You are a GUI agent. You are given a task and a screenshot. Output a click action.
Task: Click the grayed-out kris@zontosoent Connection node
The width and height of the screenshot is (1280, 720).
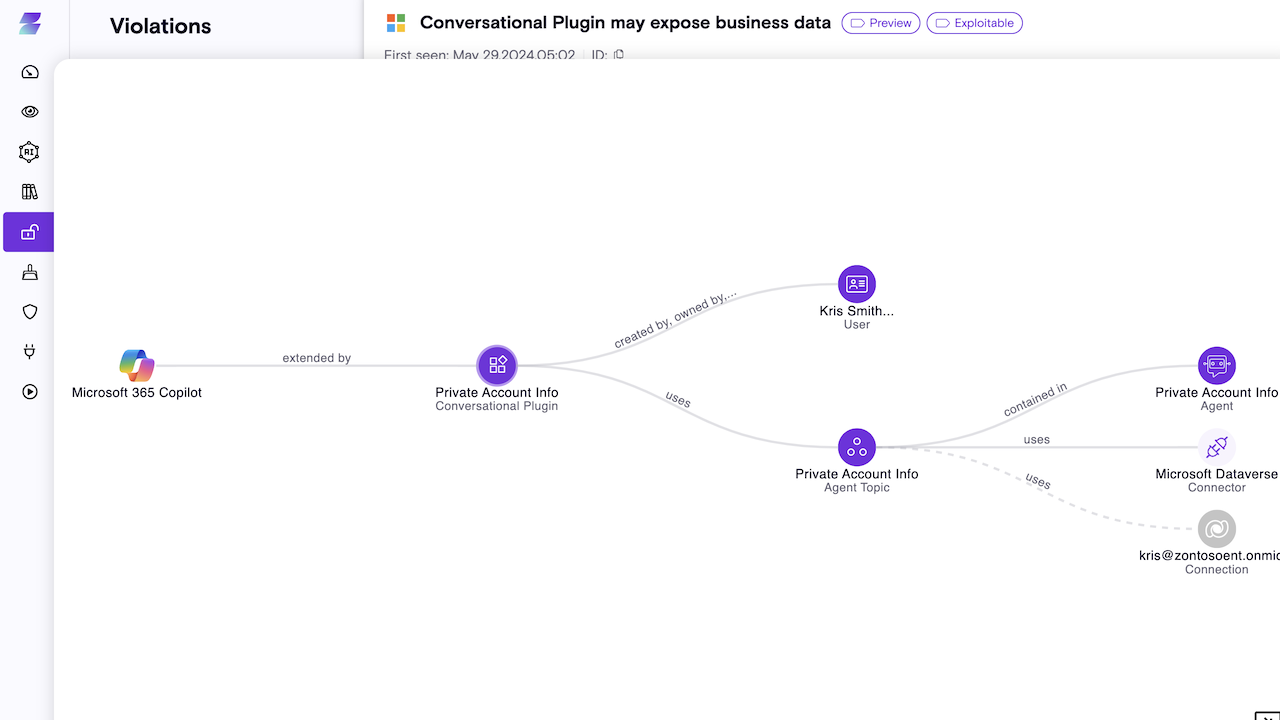point(1216,529)
